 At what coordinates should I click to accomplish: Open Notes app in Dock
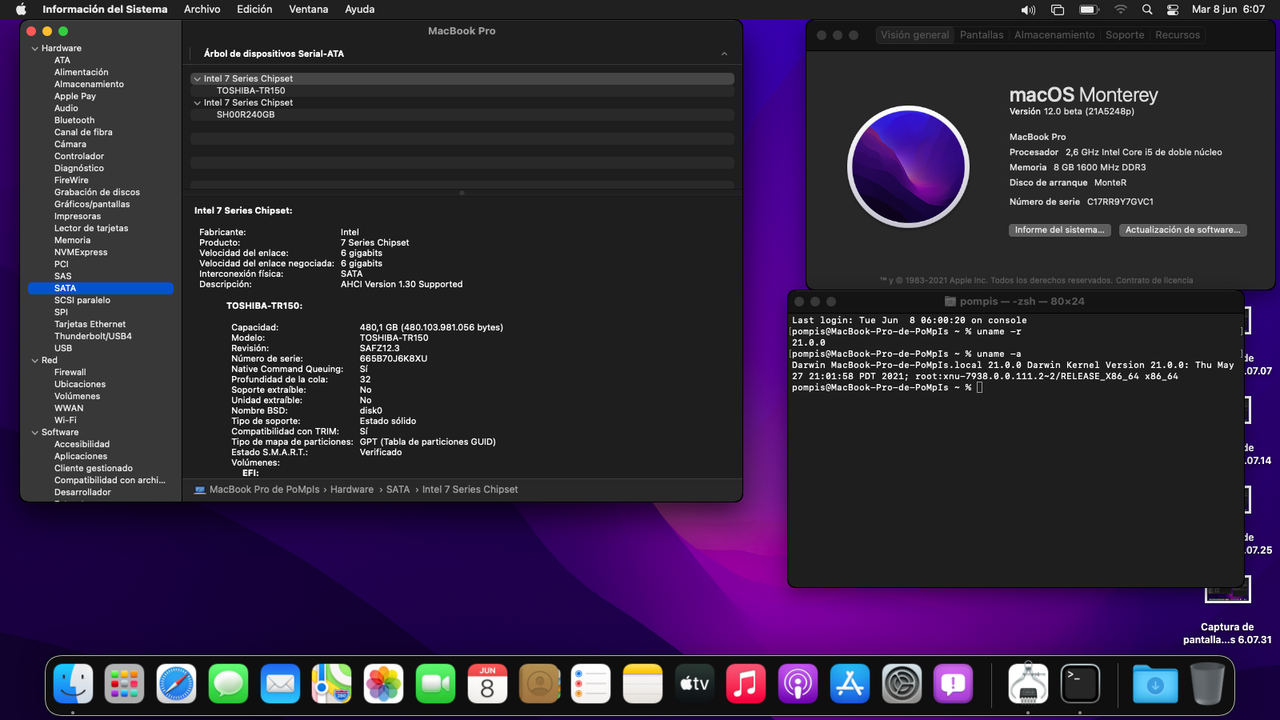point(643,684)
